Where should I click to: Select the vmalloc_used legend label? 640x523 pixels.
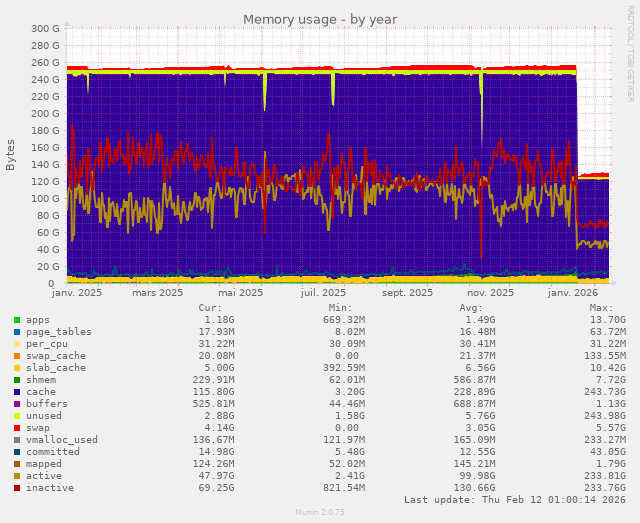tap(61, 440)
